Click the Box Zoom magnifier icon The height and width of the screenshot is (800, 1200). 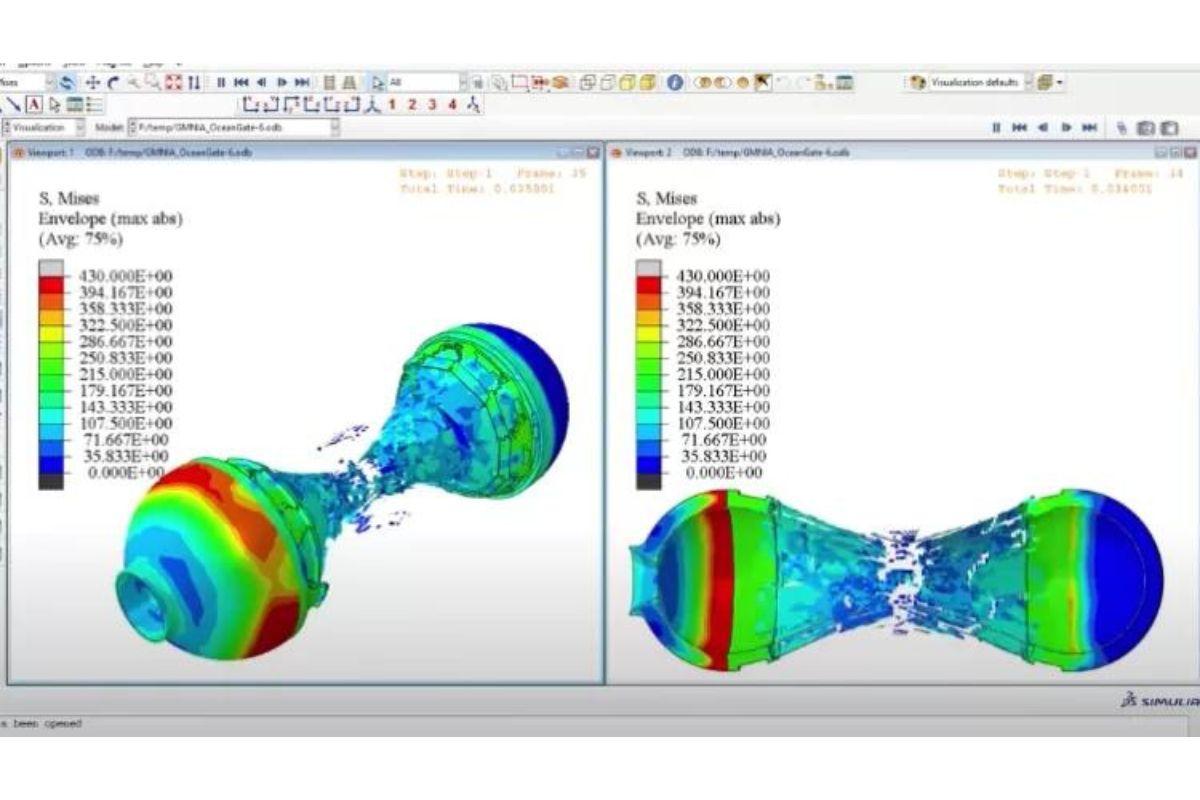click(153, 82)
